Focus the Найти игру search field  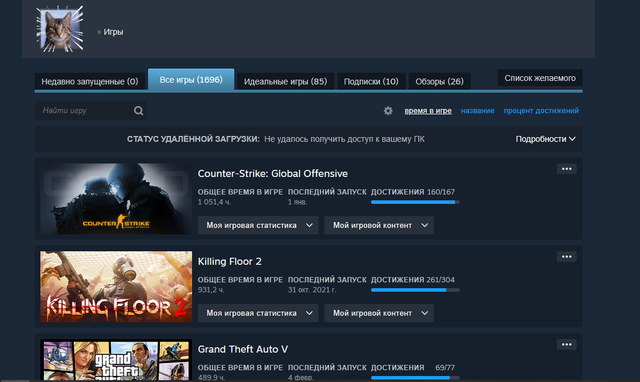click(x=90, y=111)
